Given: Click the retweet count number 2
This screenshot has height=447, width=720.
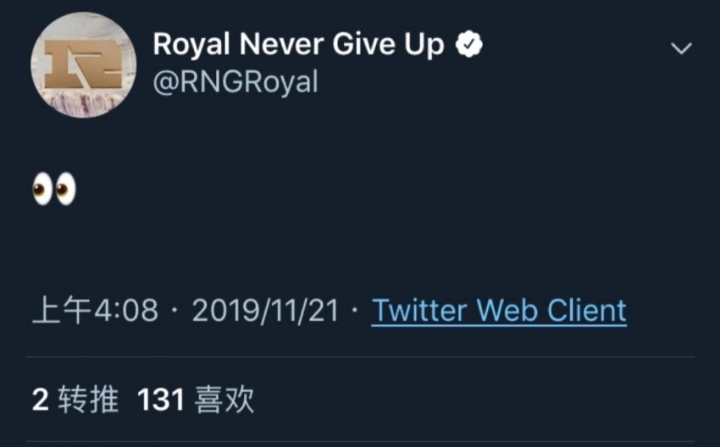Looking at the screenshot, I should (40, 400).
